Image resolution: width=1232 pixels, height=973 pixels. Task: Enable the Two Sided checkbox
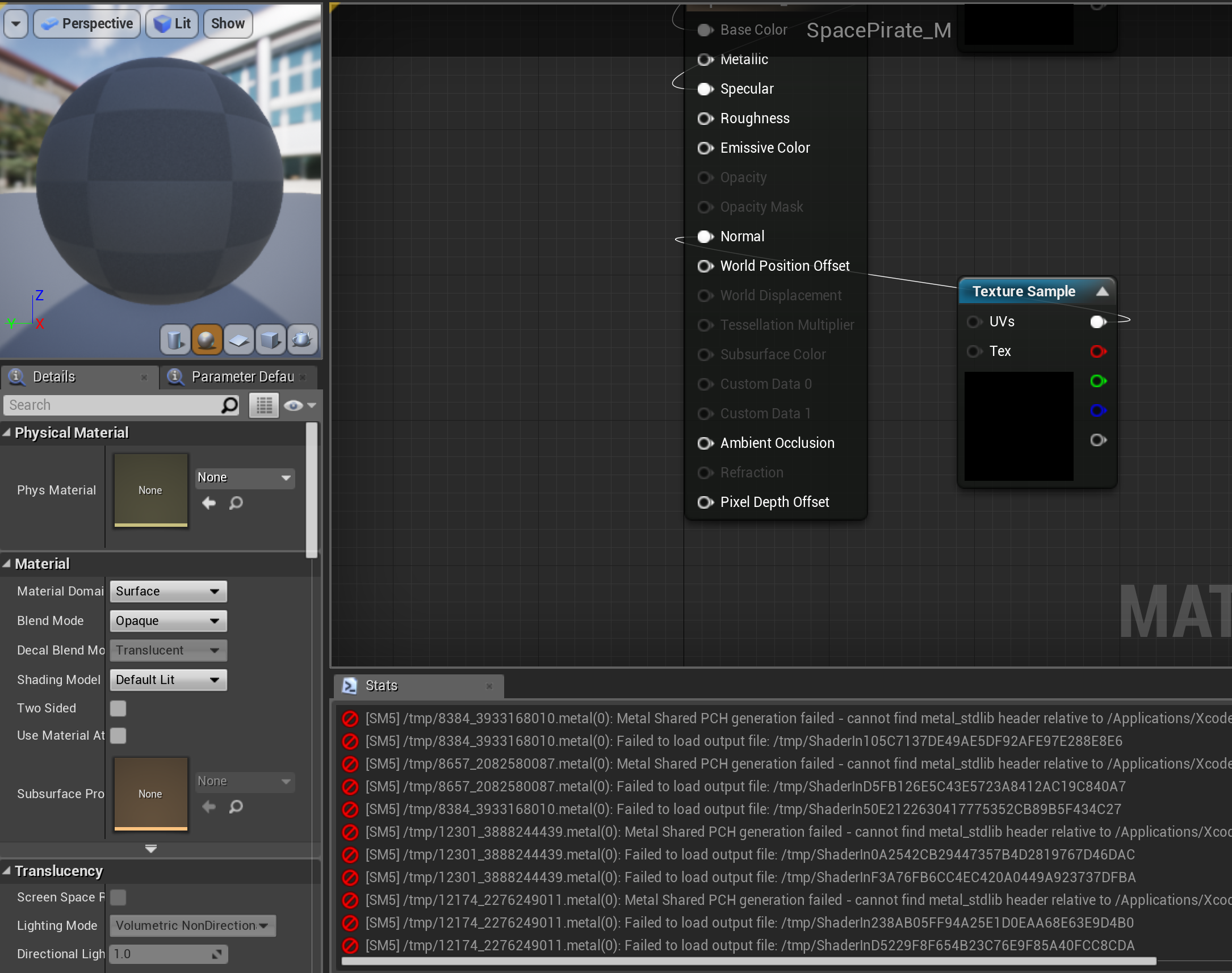point(118,708)
